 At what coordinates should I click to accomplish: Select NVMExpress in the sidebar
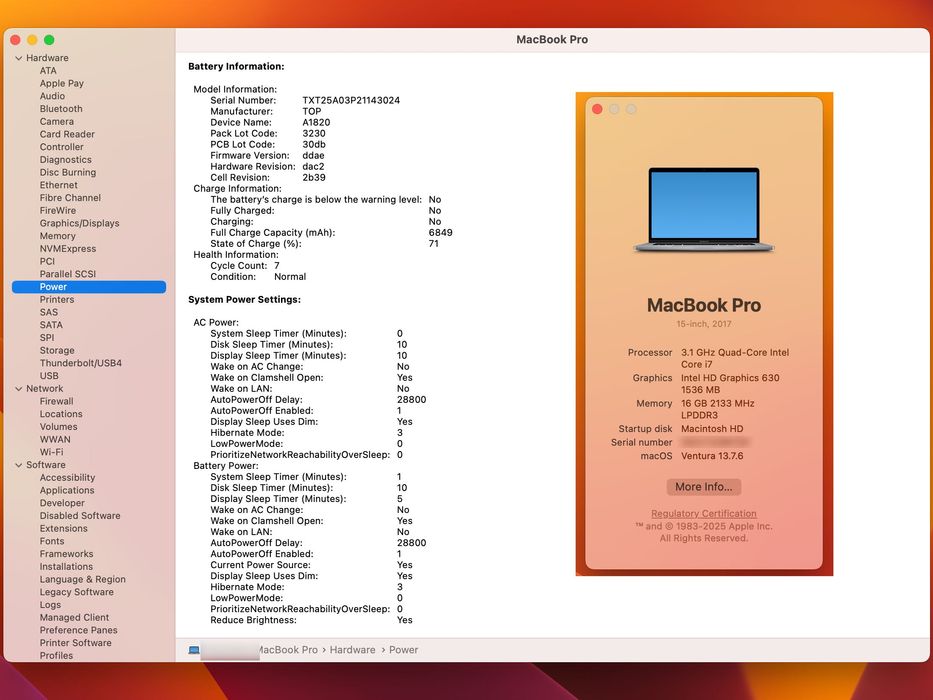tap(68, 249)
